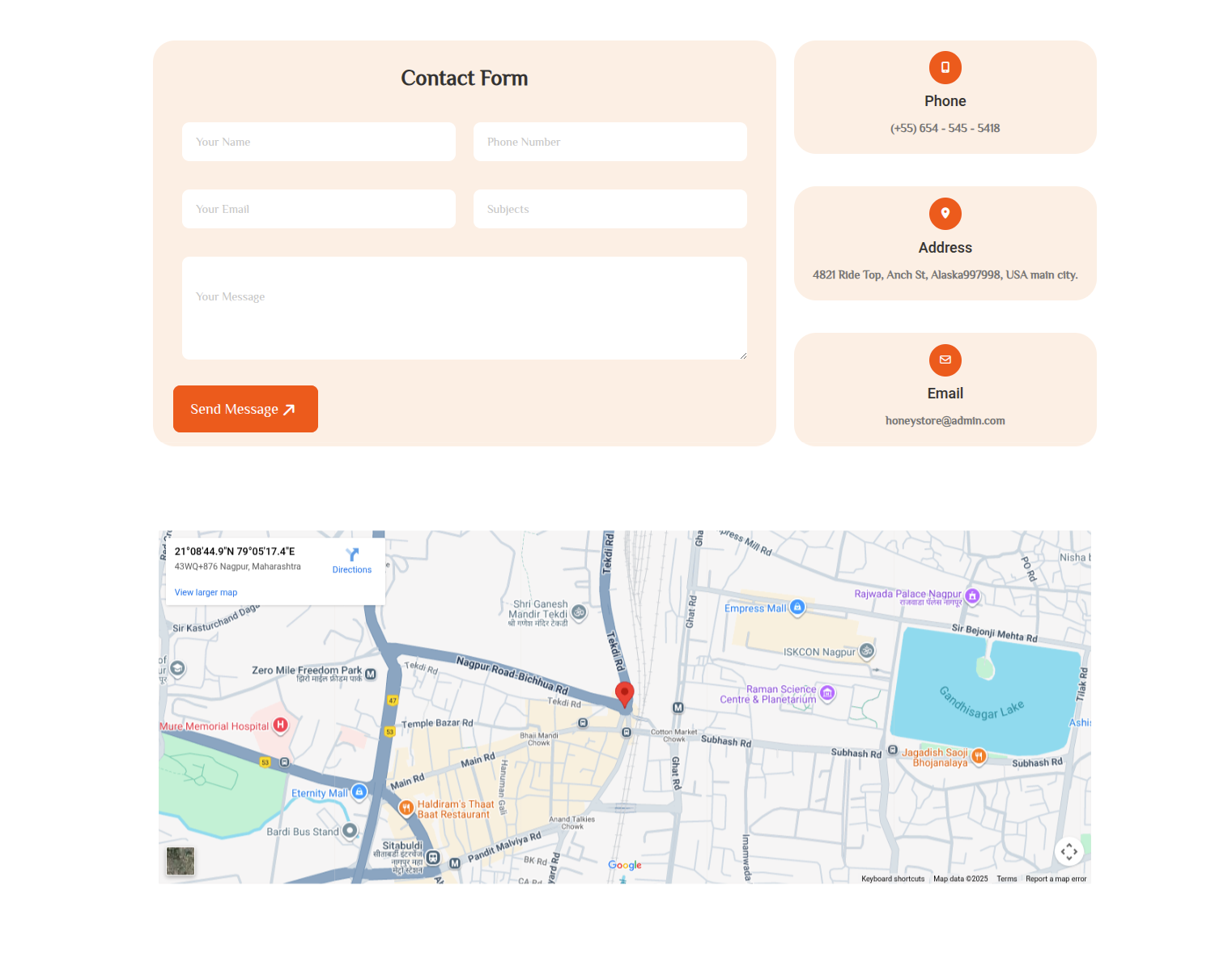Click the orange phone icon
The height and width of the screenshot is (979, 1232).
pyautogui.click(x=945, y=67)
